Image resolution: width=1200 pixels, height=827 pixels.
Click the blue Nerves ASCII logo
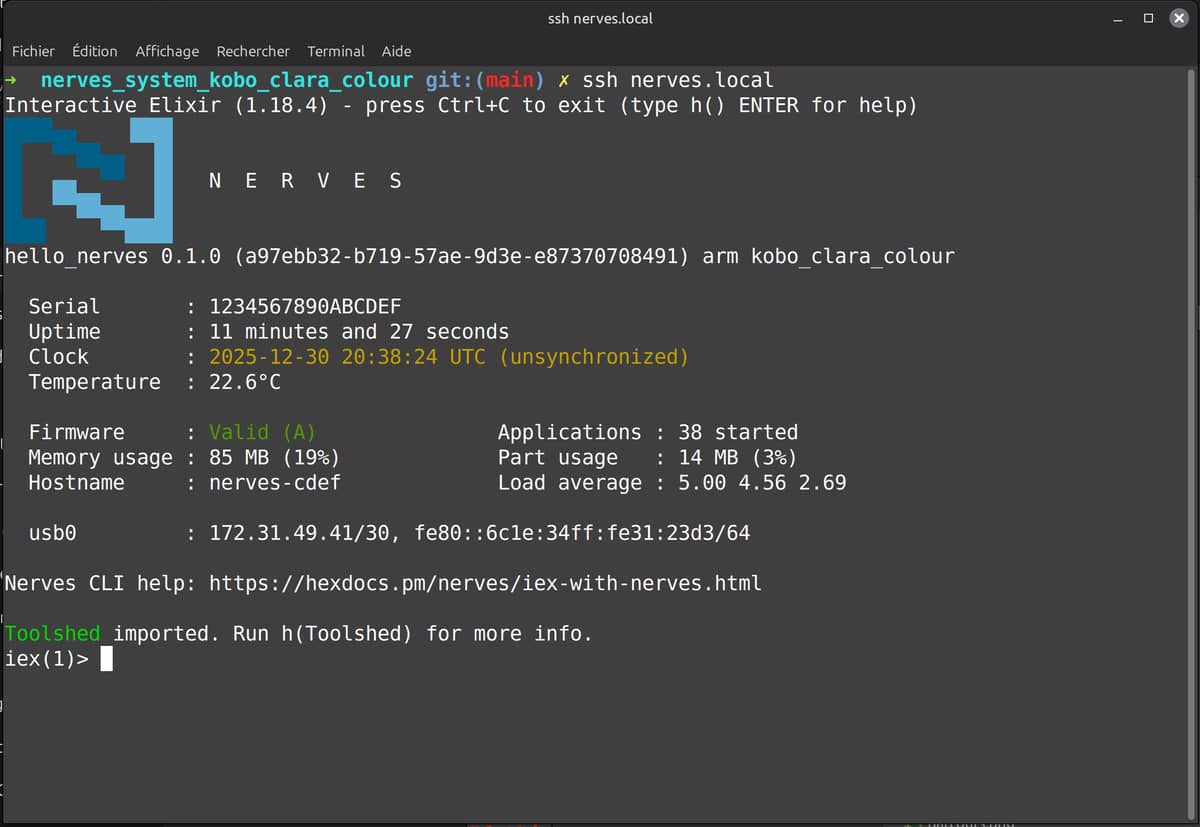point(88,181)
